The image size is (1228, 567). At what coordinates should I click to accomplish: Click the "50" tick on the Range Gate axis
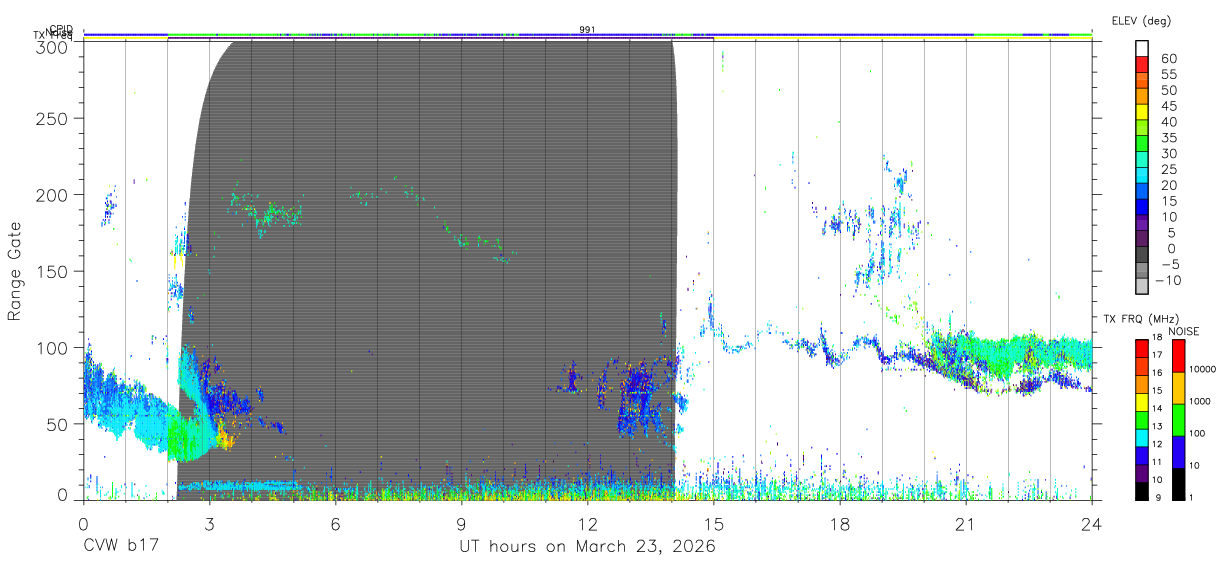click(x=56, y=424)
